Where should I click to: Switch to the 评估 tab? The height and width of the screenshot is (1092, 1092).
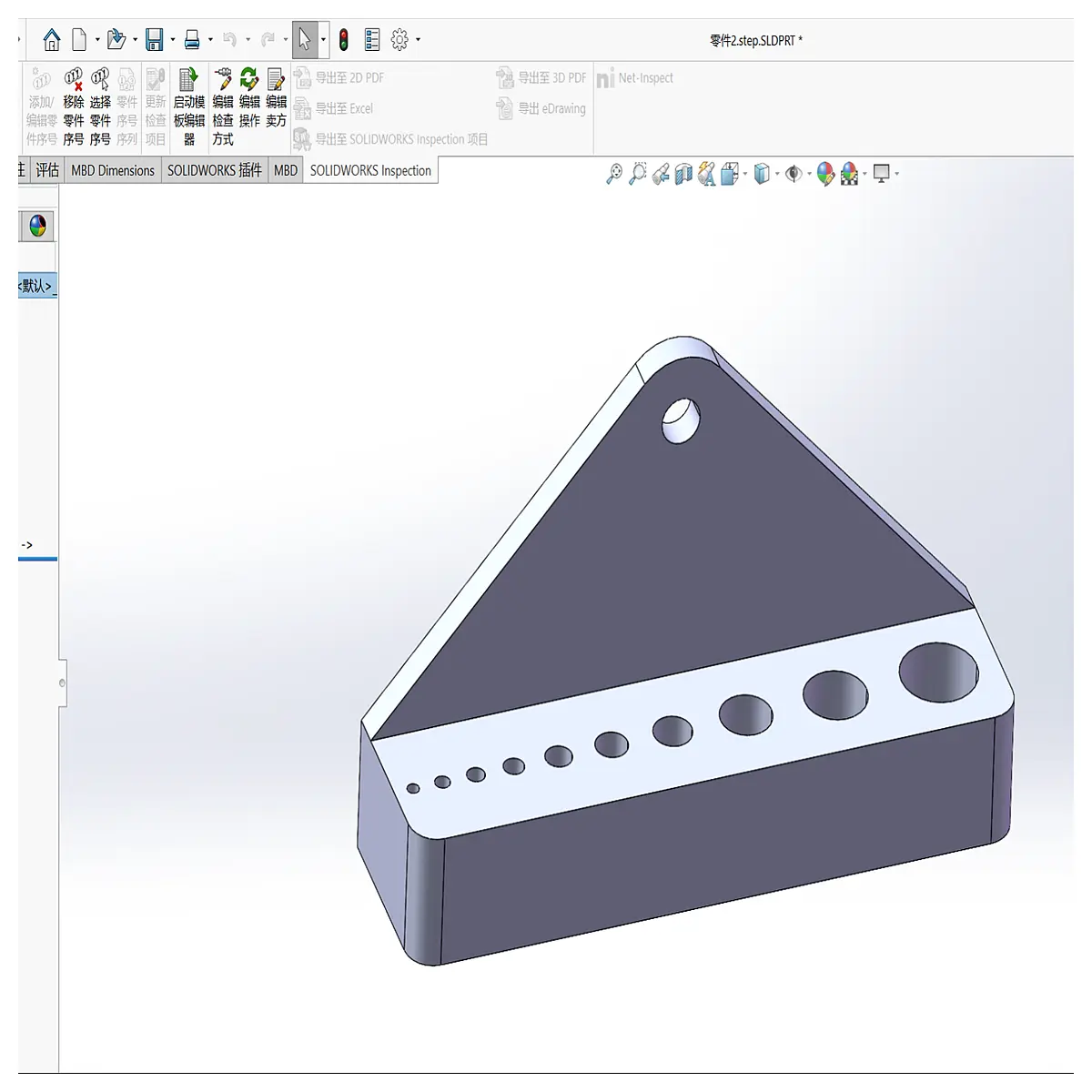click(47, 170)
